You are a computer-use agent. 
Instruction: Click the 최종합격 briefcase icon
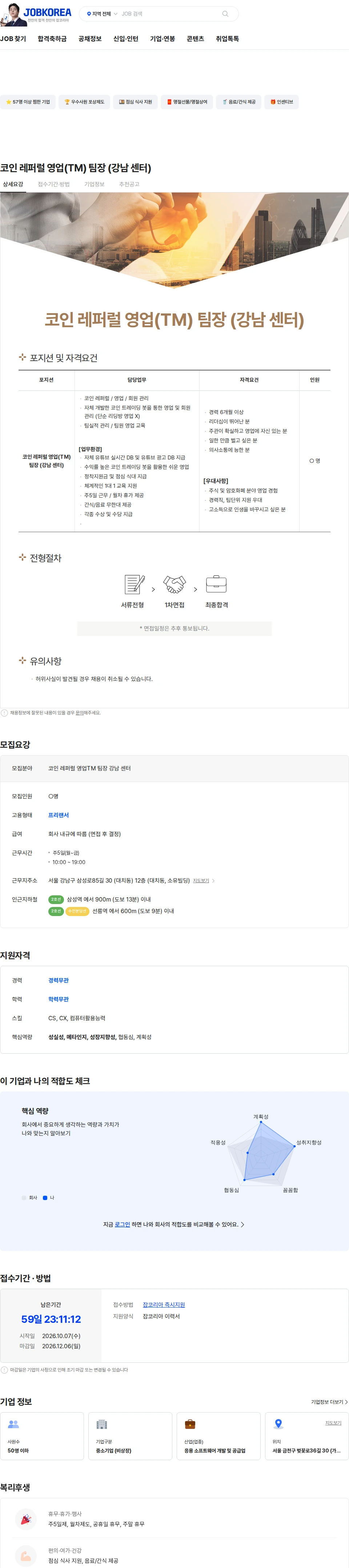216,584
